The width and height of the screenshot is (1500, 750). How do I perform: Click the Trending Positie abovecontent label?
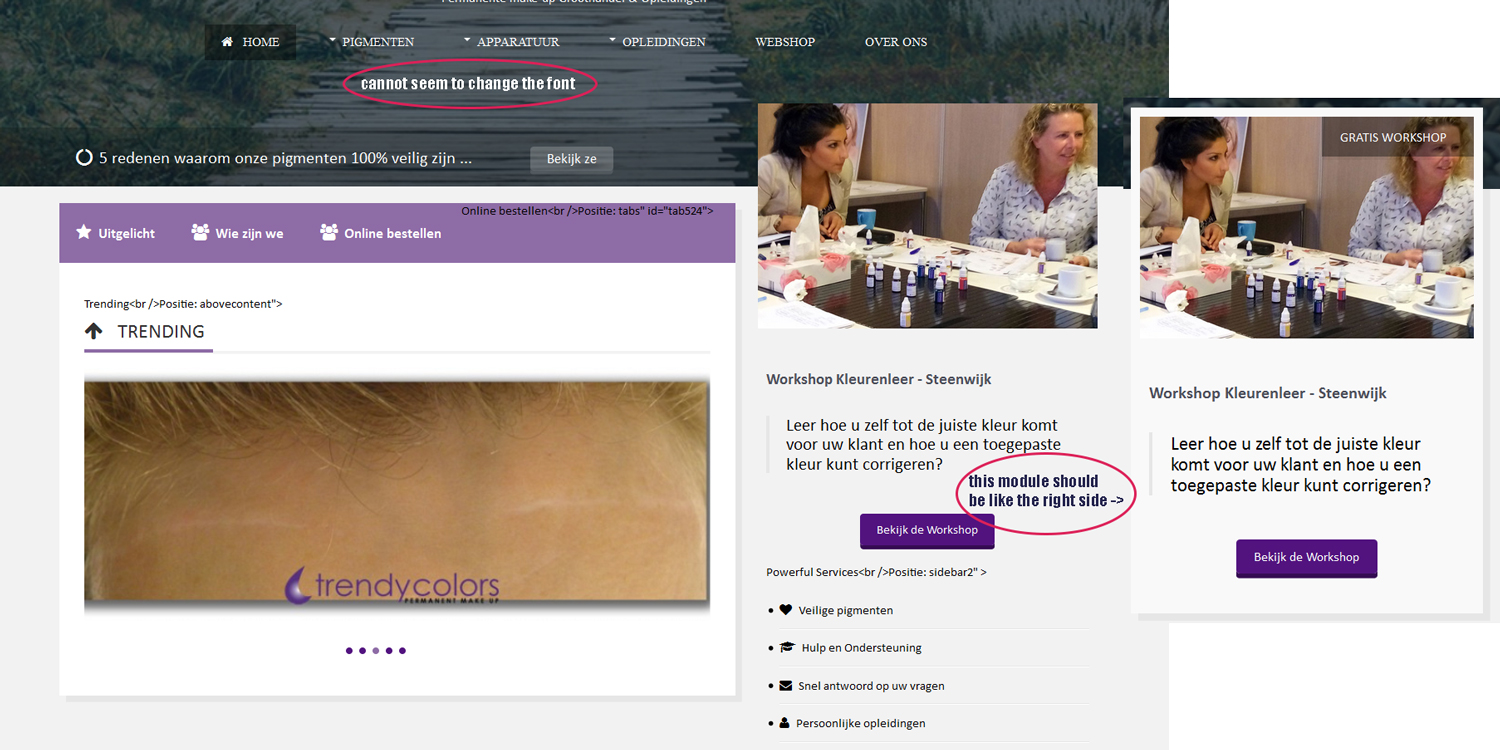click(183, 303)
